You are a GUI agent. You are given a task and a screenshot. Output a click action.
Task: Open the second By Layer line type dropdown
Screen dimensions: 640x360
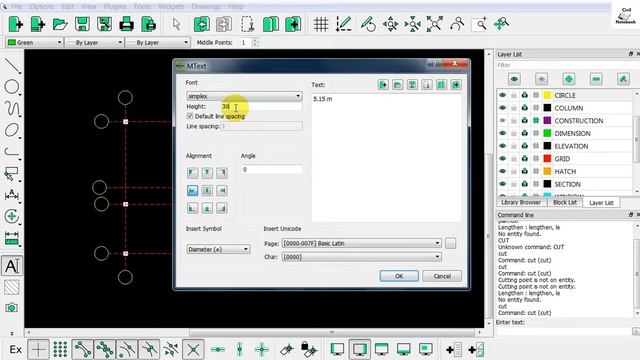tap(158, 42)
